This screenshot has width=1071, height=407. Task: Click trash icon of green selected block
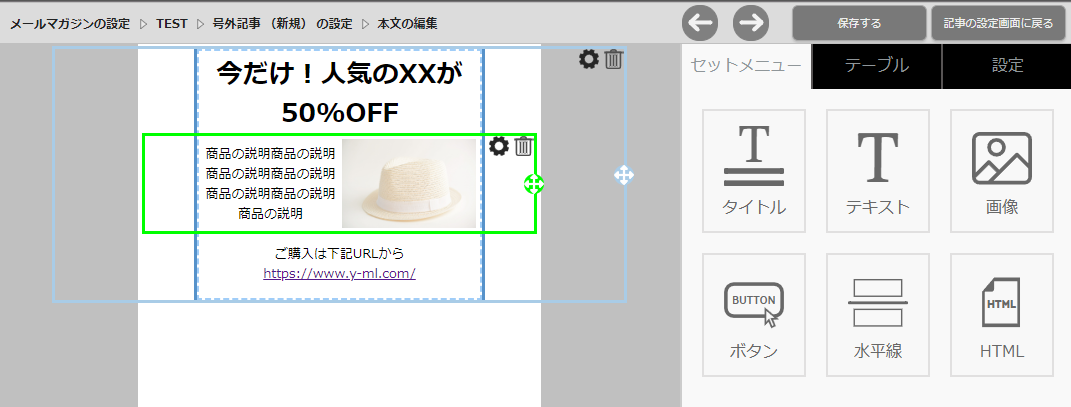(523, 147)
